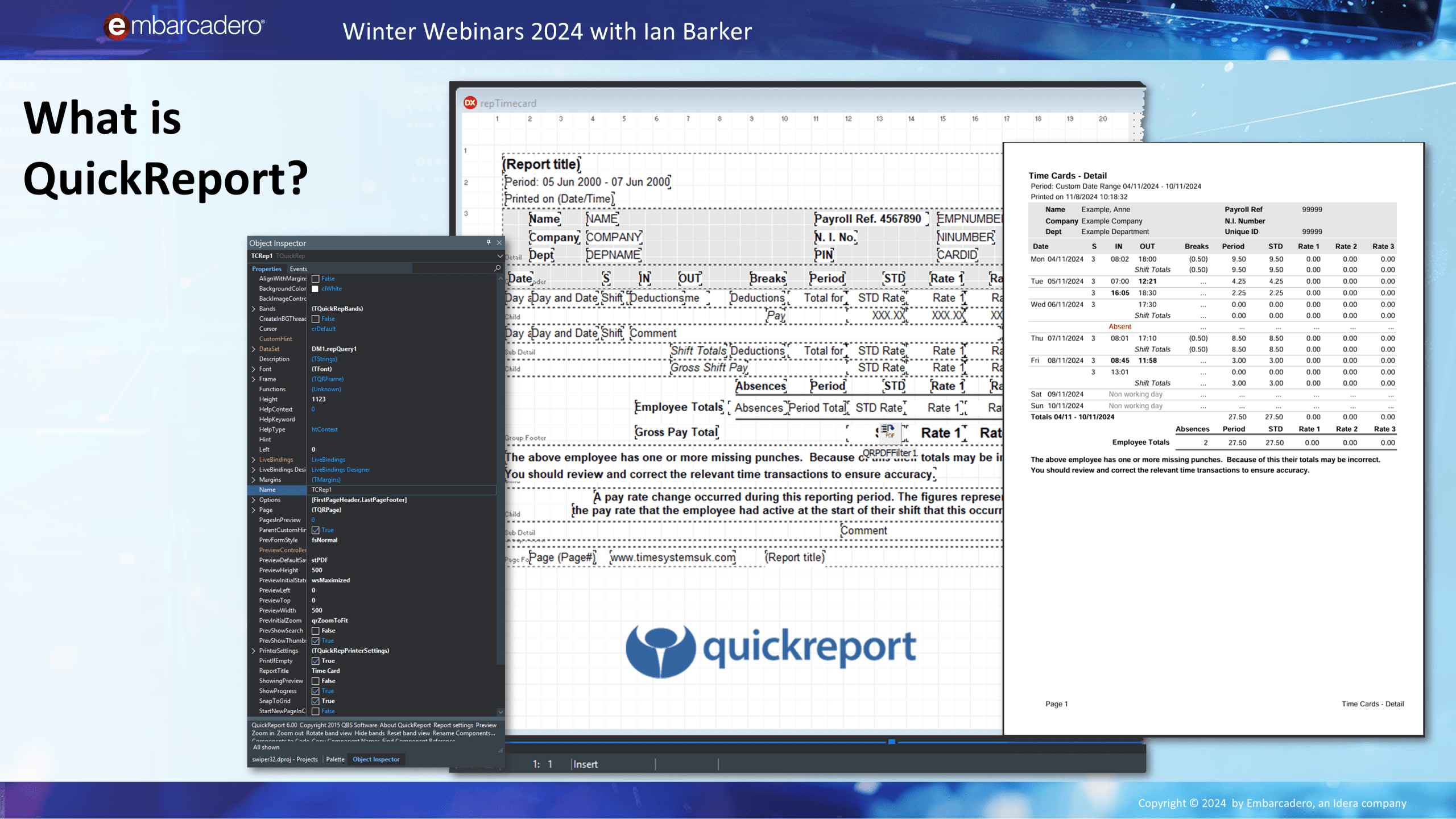Click the designer horizontal scrollbar thumb
Image resolution: width=1456 pixels, height=819 pixels.
pyautogui.click(x=892, y=742)
